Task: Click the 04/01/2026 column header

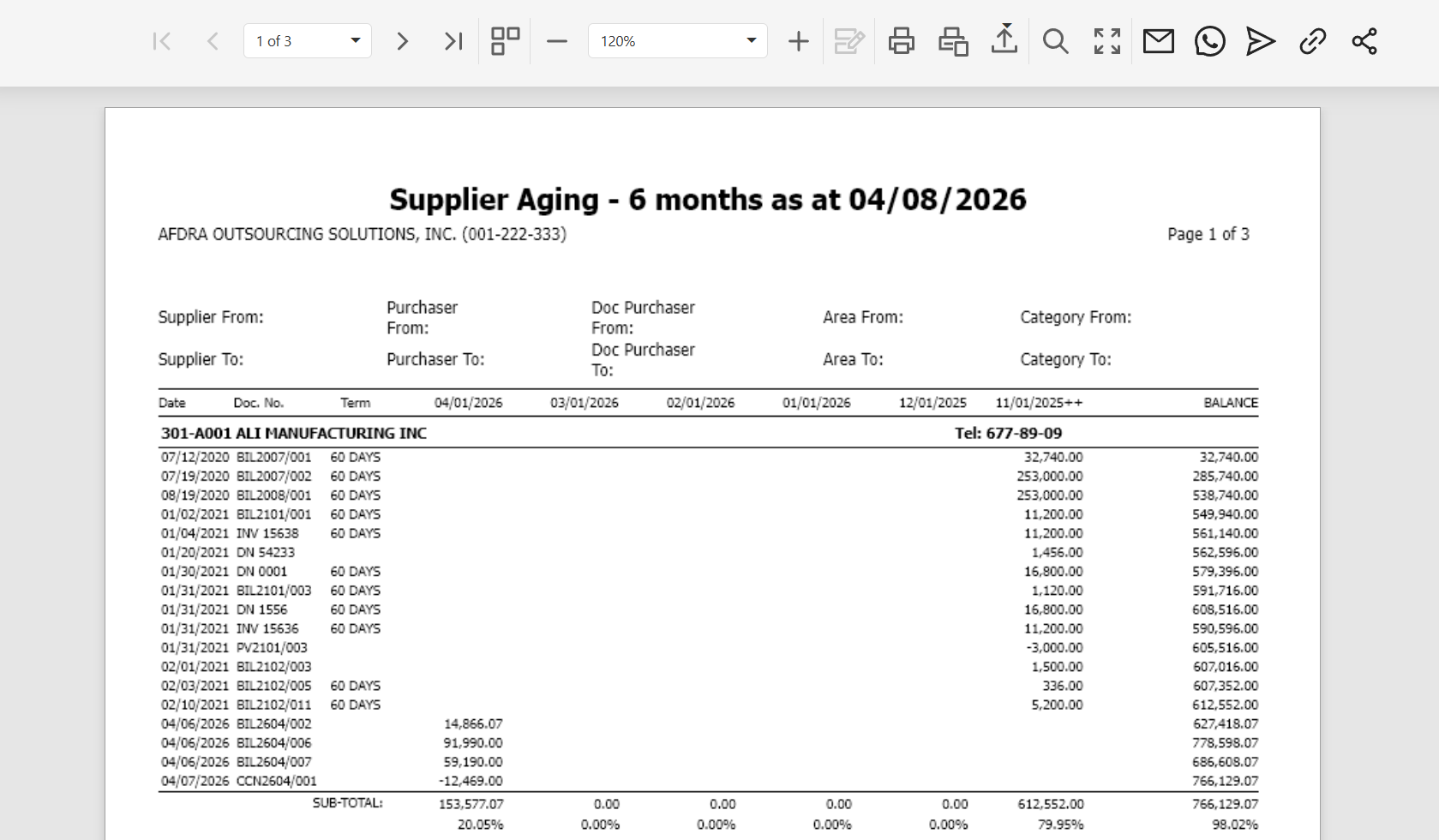Action: pyautogui.click(x=468, y=403)
